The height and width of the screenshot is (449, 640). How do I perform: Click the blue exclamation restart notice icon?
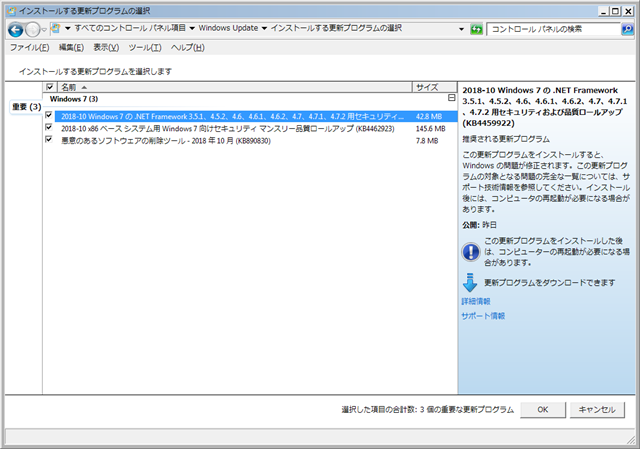pyautogui.click(x=470, y=251)
